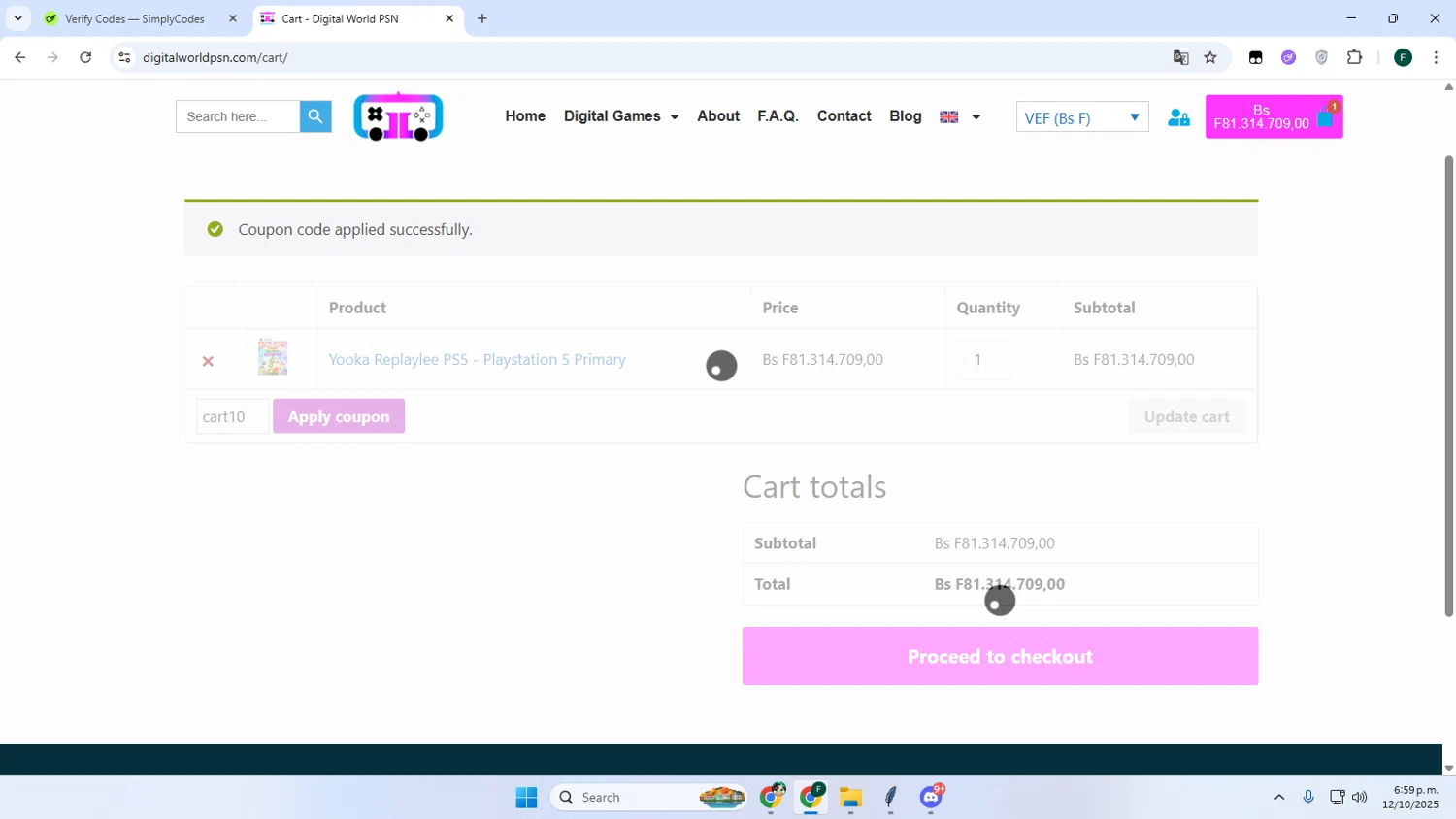1456x819 pixels.
Task: Click the page vertical scrollbar thumb
Action: tap(1448, 386)
